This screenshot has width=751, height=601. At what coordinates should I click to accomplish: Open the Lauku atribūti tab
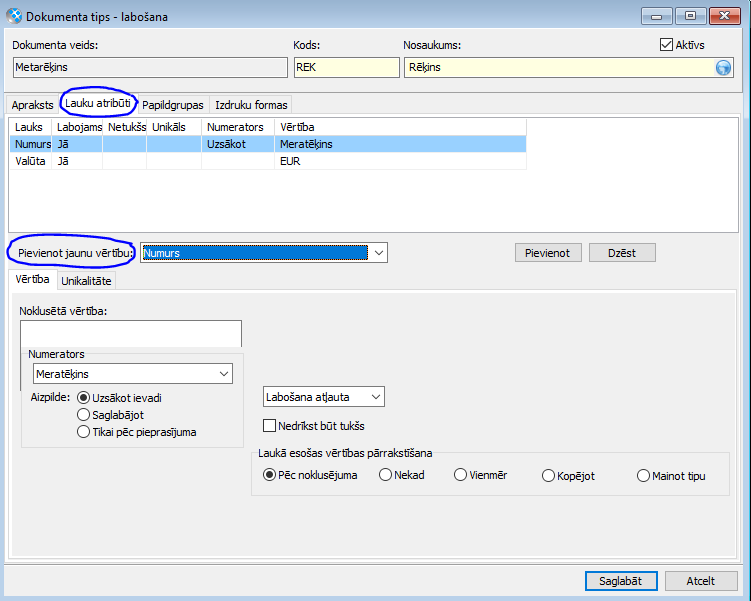(x=98, y=103)
